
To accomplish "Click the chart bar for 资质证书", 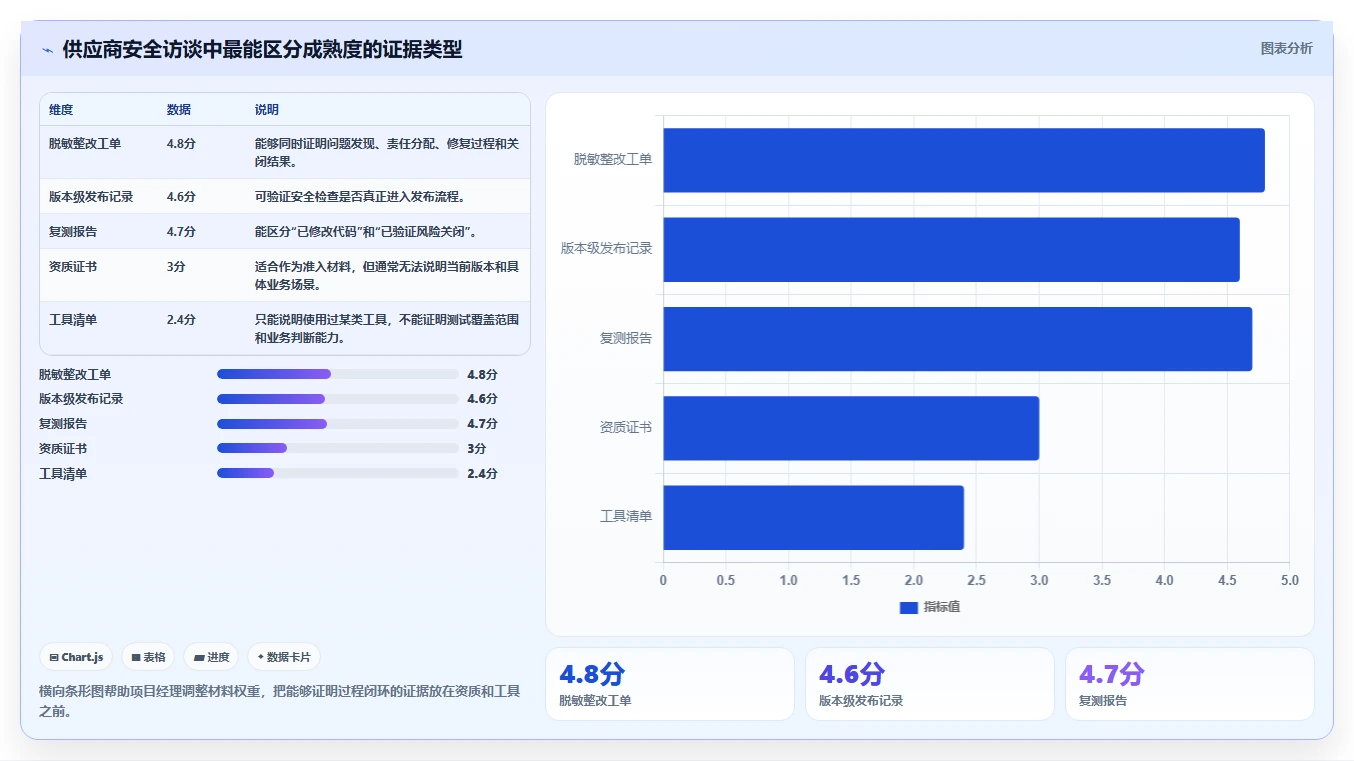I will (x=851, y=428).
